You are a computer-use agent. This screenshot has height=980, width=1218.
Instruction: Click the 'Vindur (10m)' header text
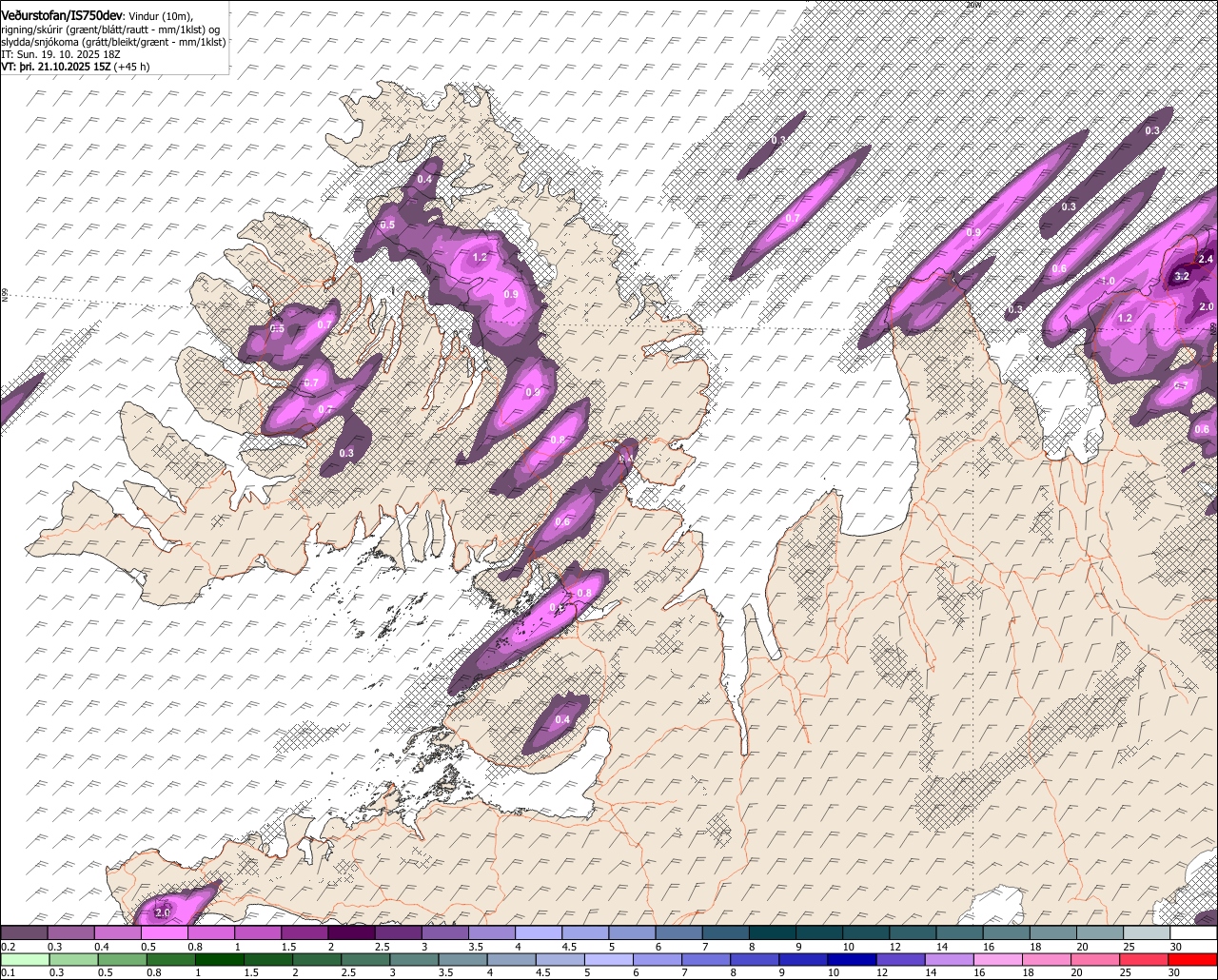[x=160, y=15]
